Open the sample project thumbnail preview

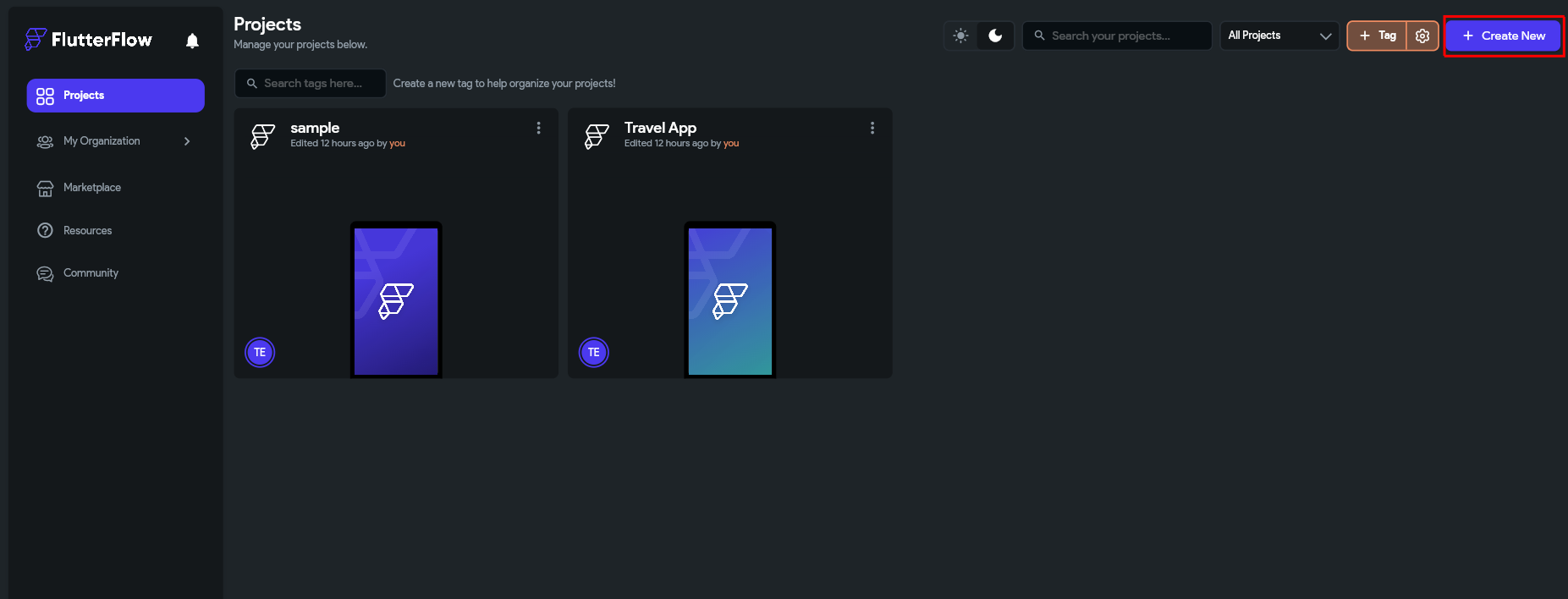(x=396, y=299)
